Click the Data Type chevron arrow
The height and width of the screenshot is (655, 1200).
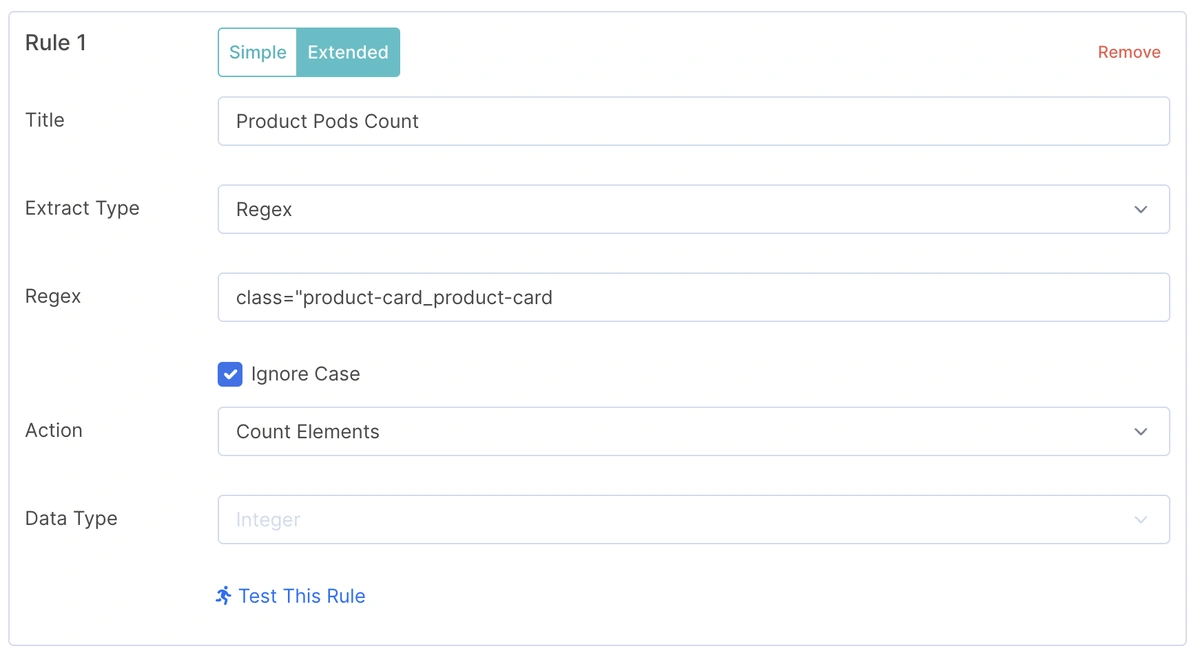[x=1141, y=520]
